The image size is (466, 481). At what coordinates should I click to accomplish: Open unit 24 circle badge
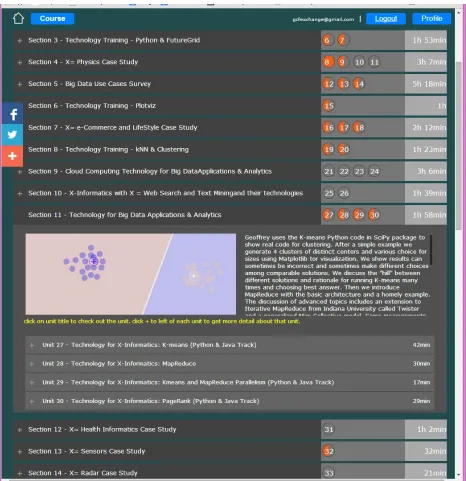pyautogui.click(x=374, y=172)
